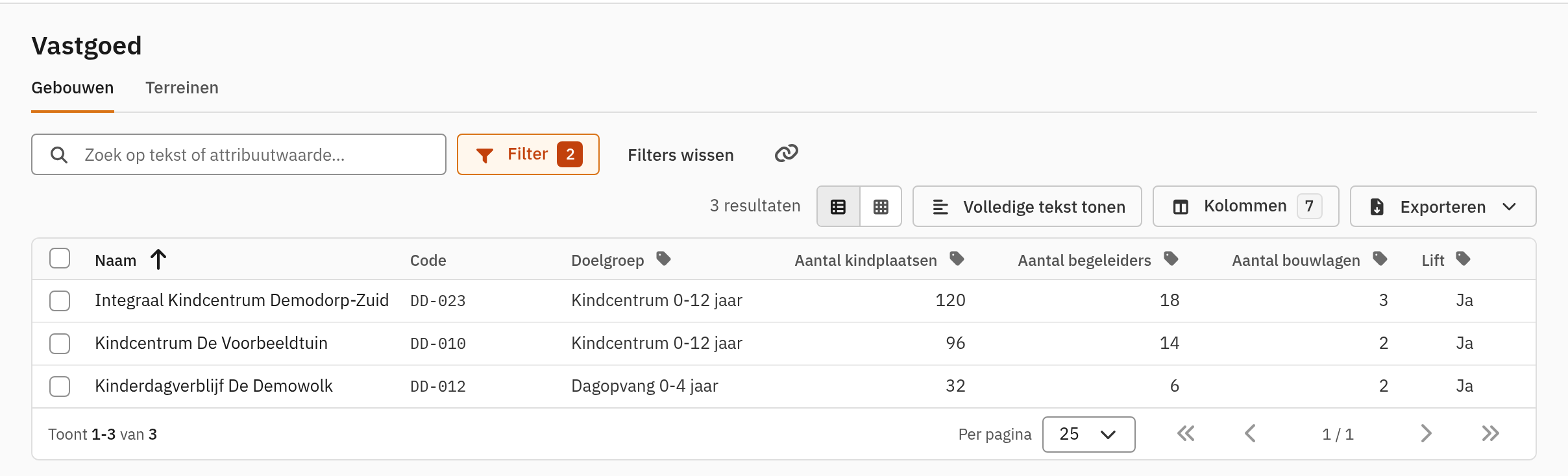Sort by the Code column header
Viewport: 1568px width, 476px height.
(428, 261)
